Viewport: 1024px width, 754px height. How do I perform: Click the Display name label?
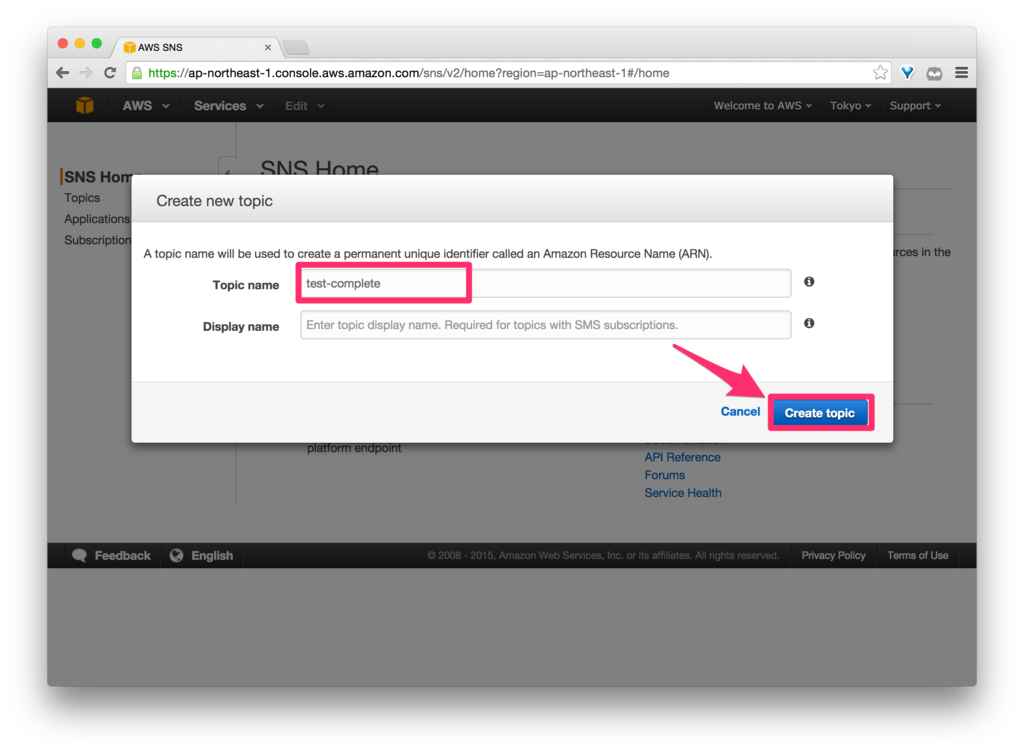coord(241,326)
